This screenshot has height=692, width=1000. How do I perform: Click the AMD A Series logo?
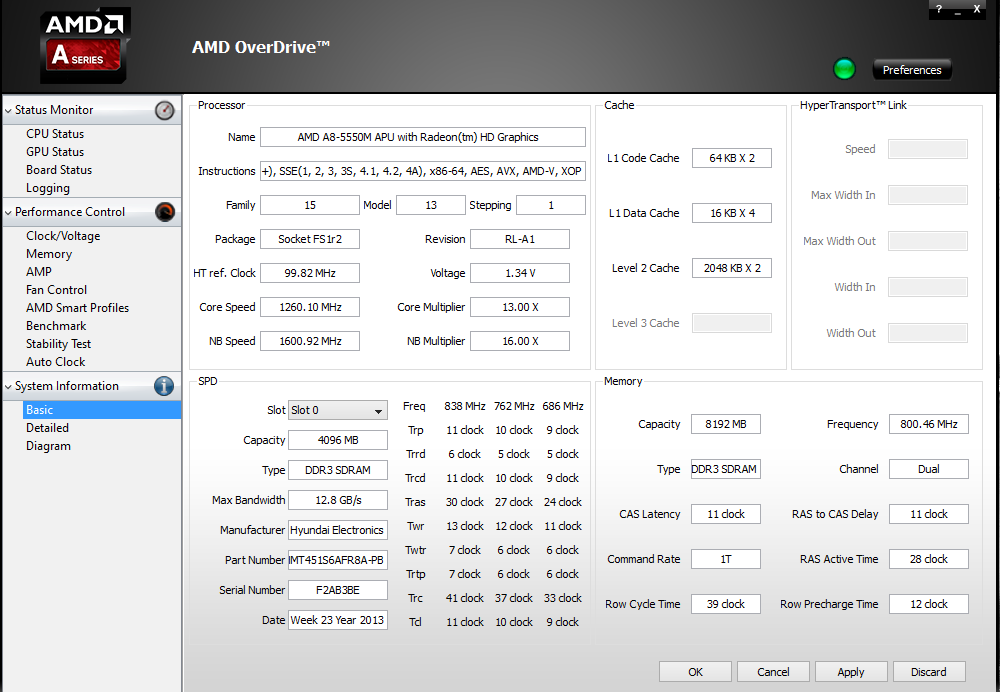coord(85,45)
